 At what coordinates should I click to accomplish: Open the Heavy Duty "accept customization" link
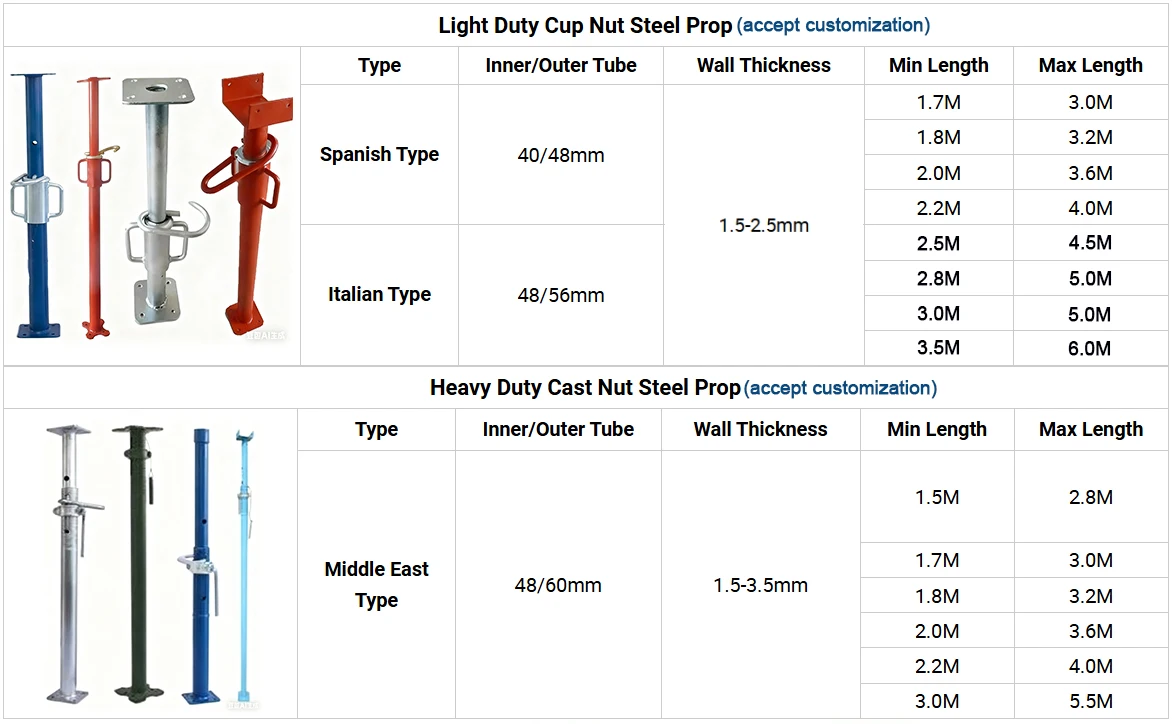(x=840, y=388)
